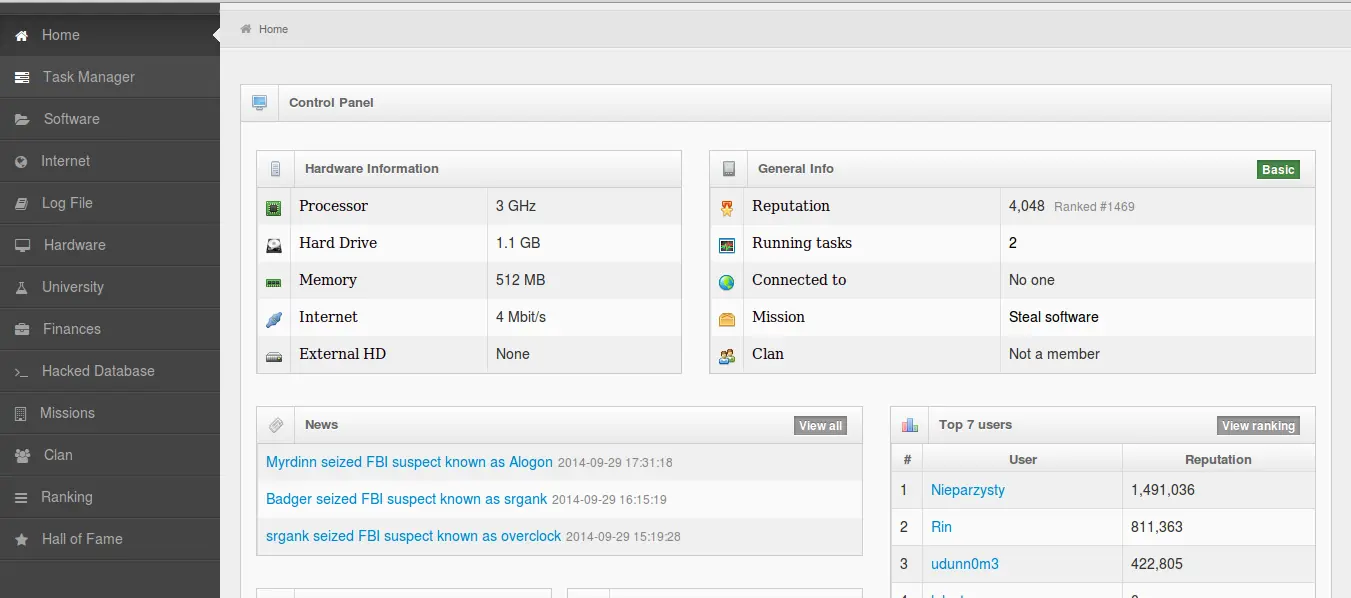The image size is (1351, 598).
Task: Open the University section
Action: (110, 287)
